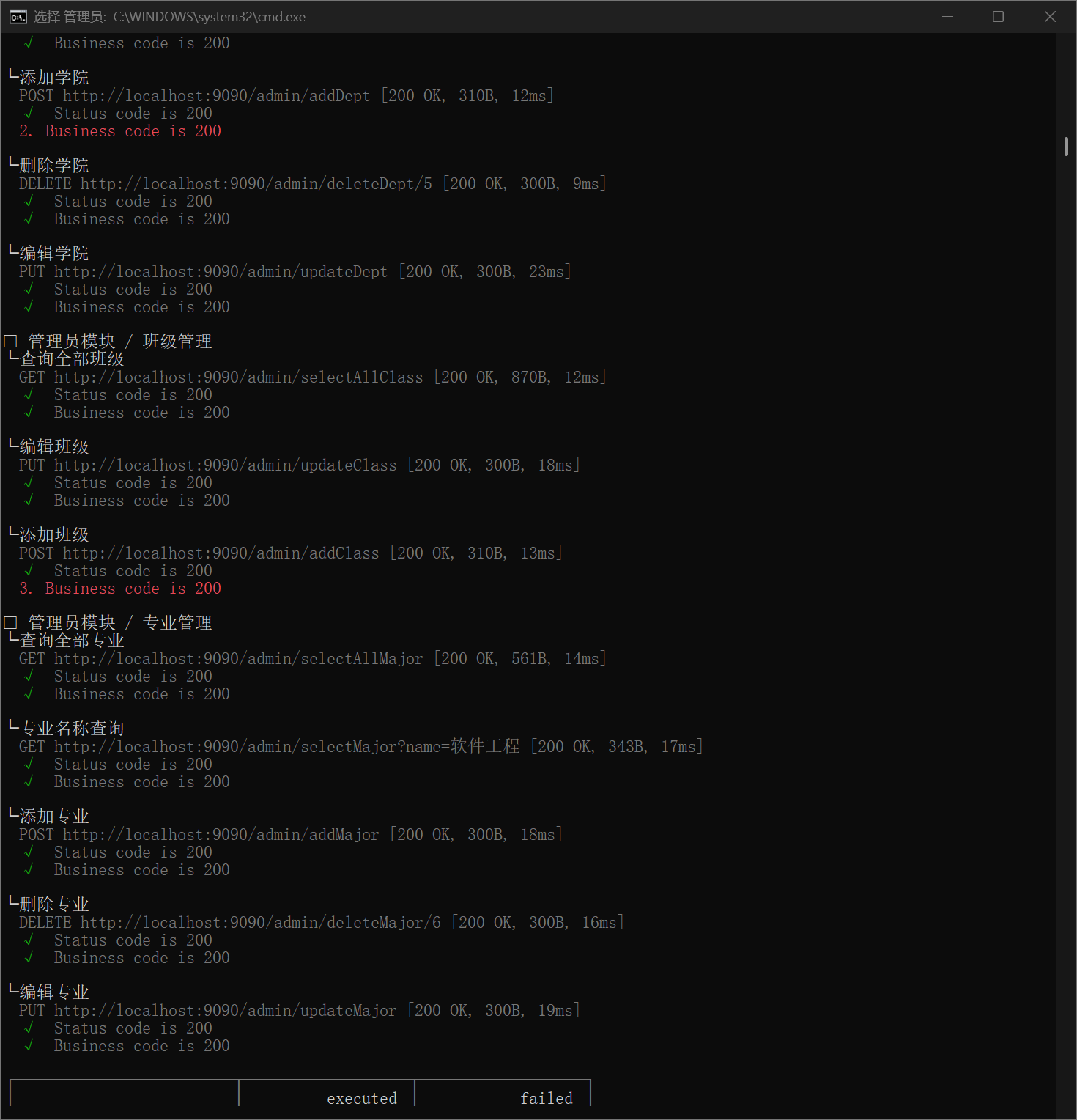
Task: Click Status code line under 添加学院
Action: pos(118,114)
